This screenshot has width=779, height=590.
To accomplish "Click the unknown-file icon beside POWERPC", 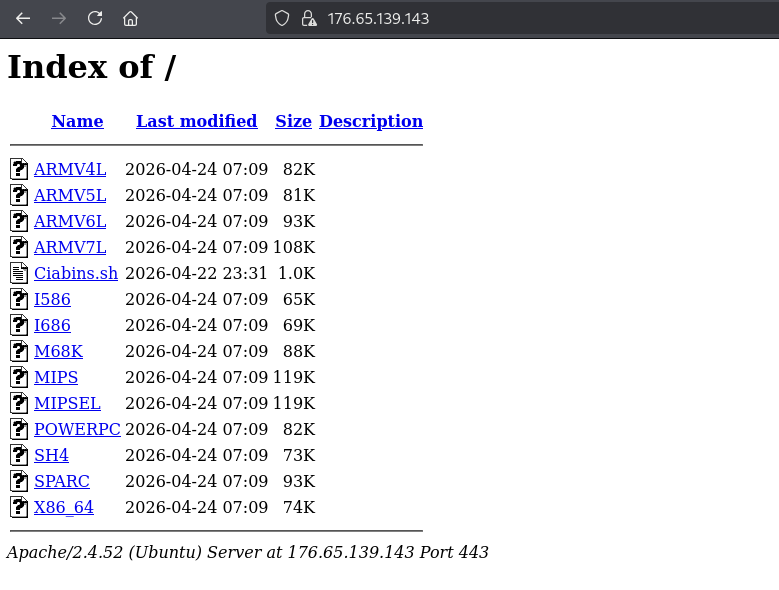I will 19,429.
